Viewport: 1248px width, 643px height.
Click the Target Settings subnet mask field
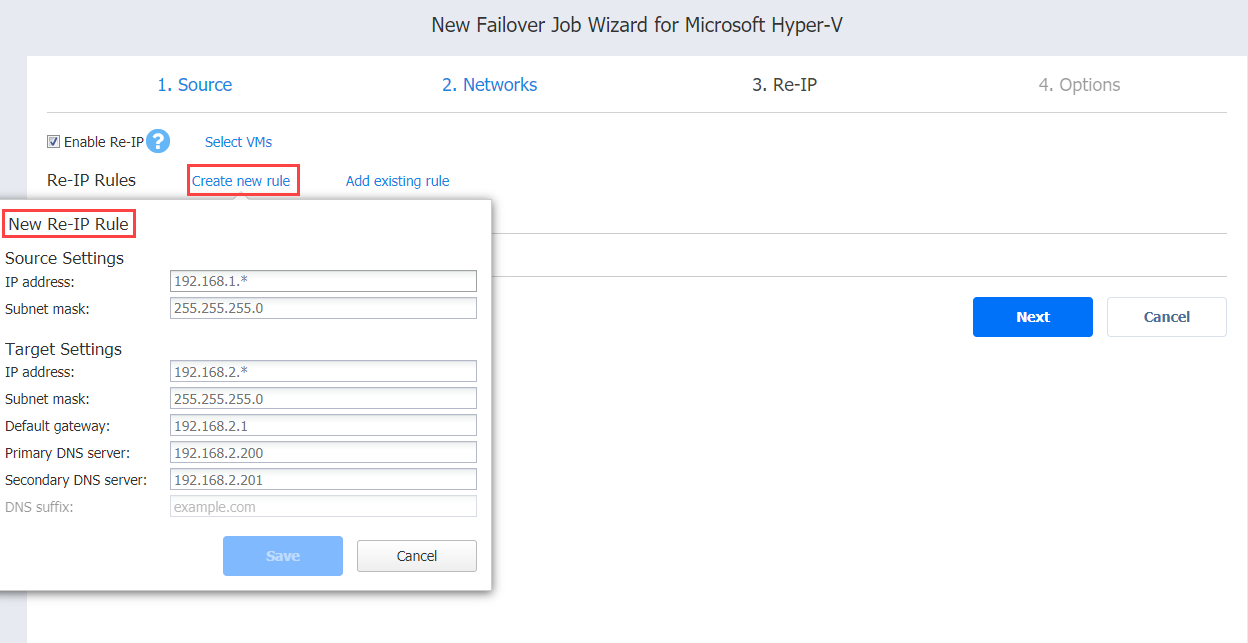(x=324, y=399)
